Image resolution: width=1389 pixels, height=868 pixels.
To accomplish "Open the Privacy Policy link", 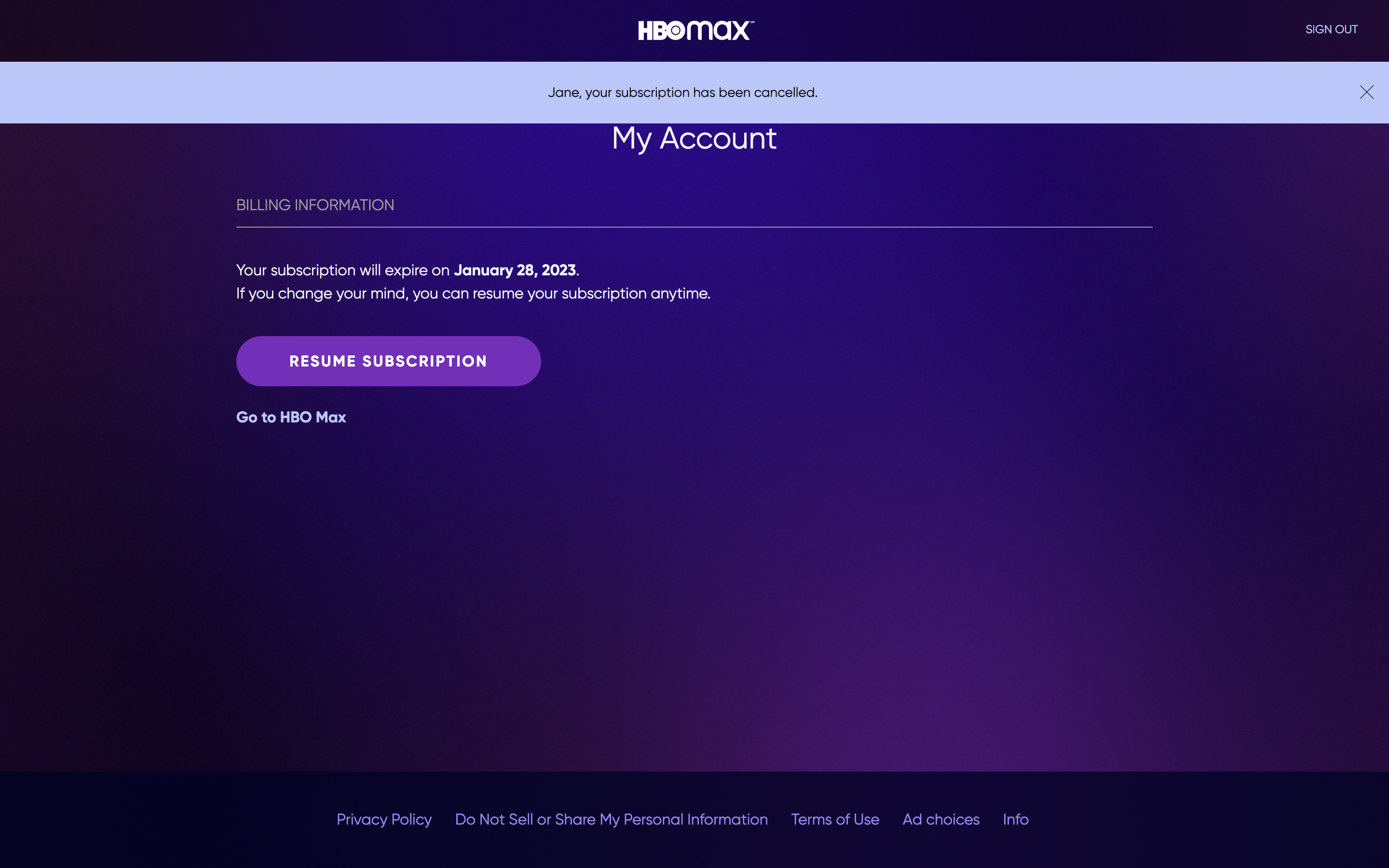I will click(x=384, y=819).
